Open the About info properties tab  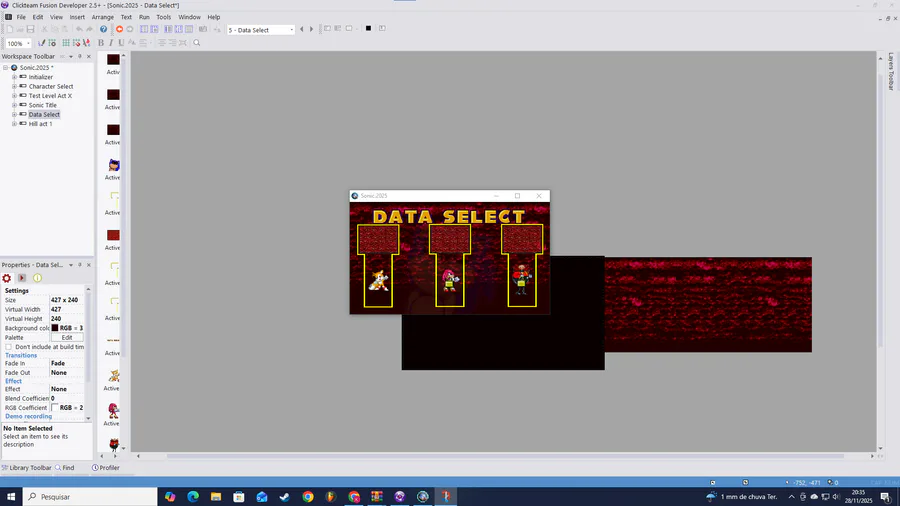click(x=37, y=278)
